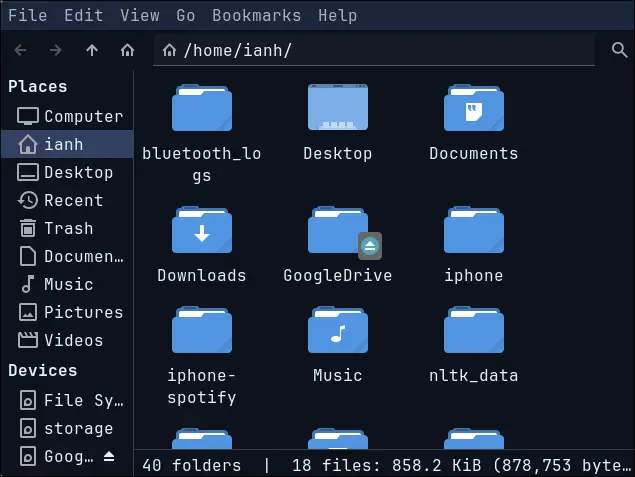The image size is (635, 477).
Task: Select File System device in the sidebar
Action: point(67,400)
